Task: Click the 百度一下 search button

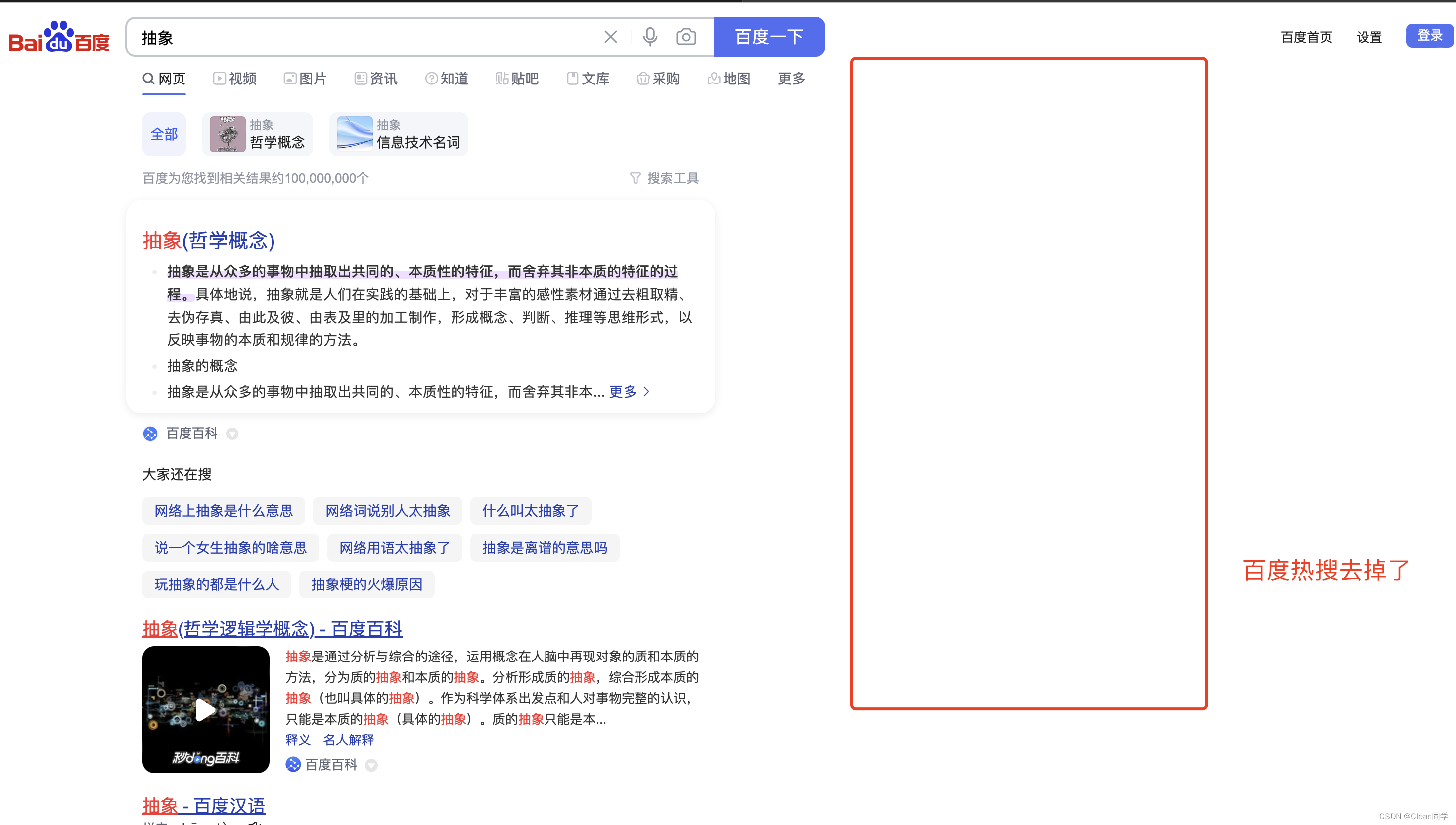Action: tap(769, 36)
